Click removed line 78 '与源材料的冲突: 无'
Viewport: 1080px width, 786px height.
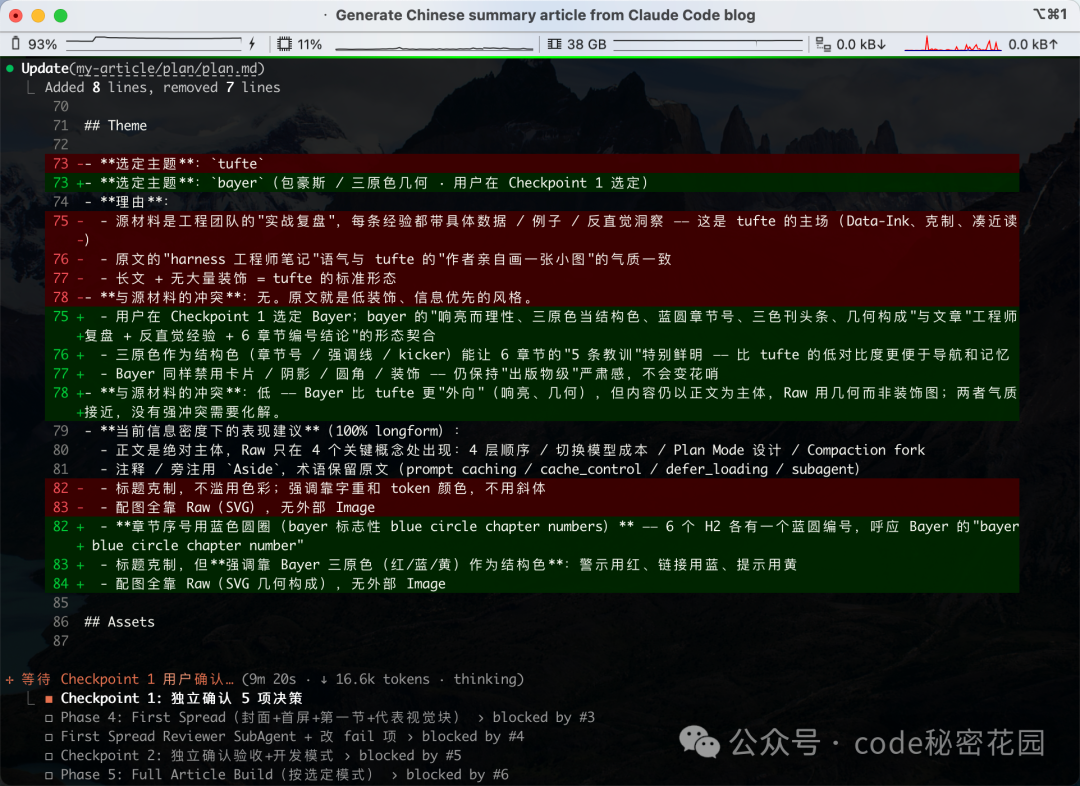(x=532, y=298)
